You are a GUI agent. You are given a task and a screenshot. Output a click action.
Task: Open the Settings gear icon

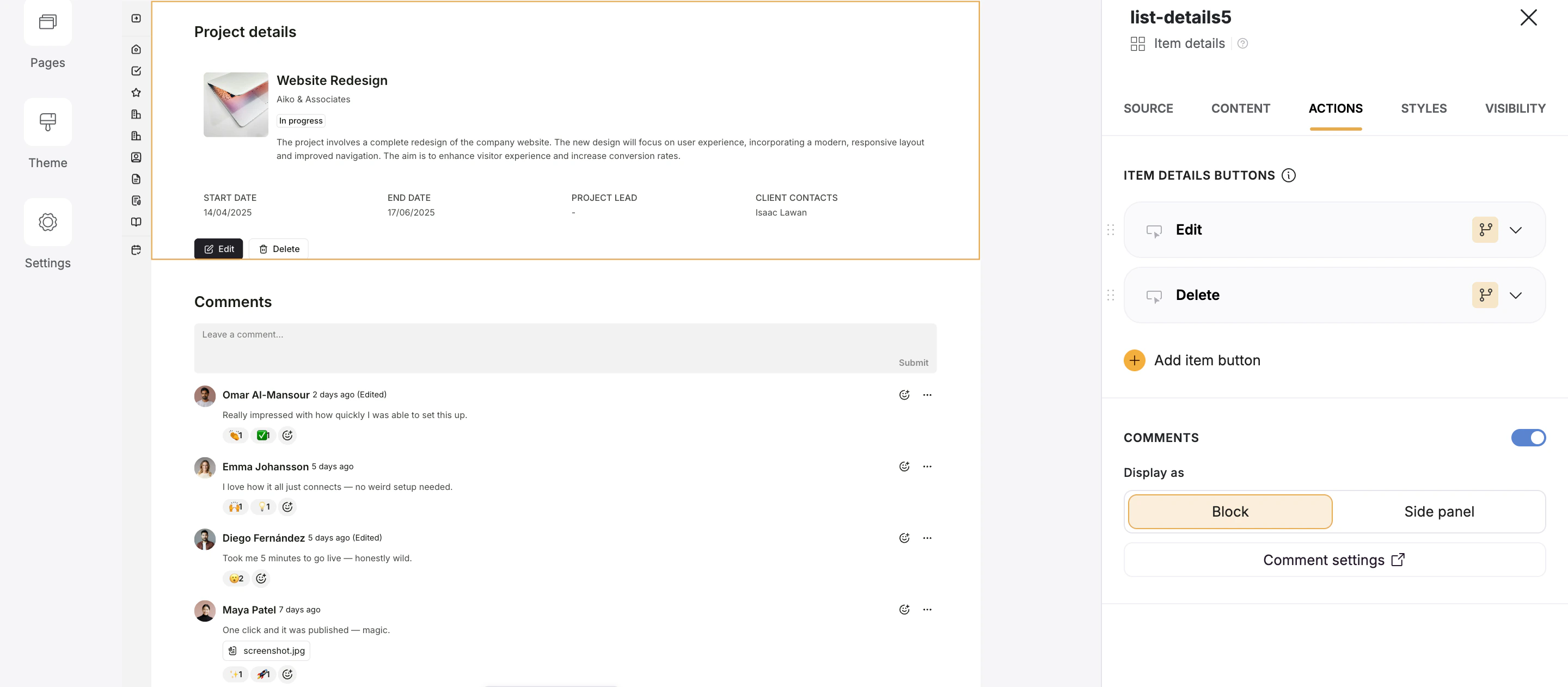[x=47, y=222]
